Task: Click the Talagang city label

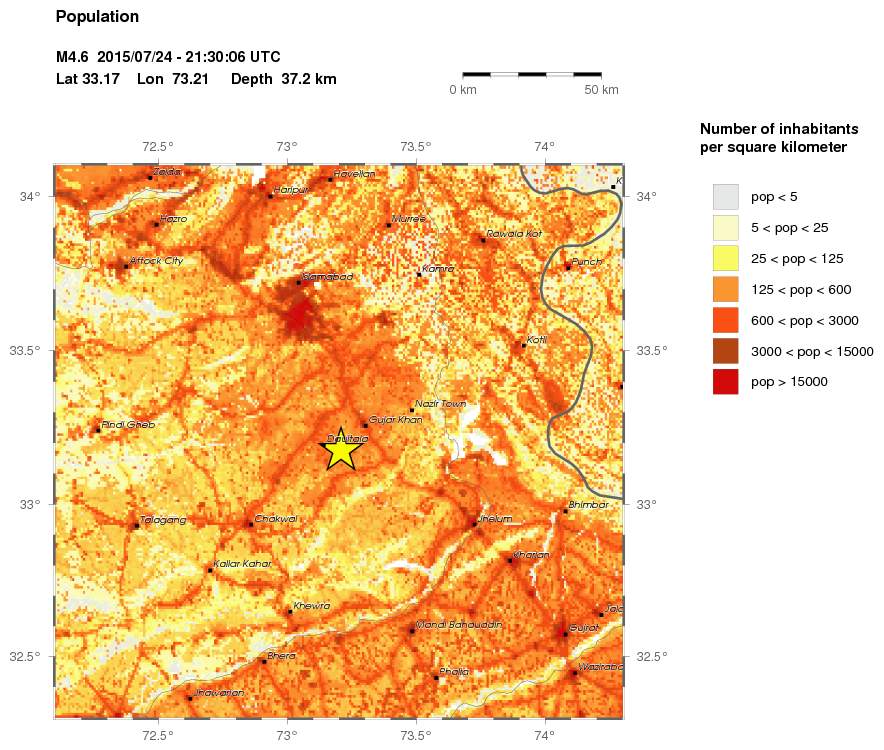Action: (x=163, y=520)
